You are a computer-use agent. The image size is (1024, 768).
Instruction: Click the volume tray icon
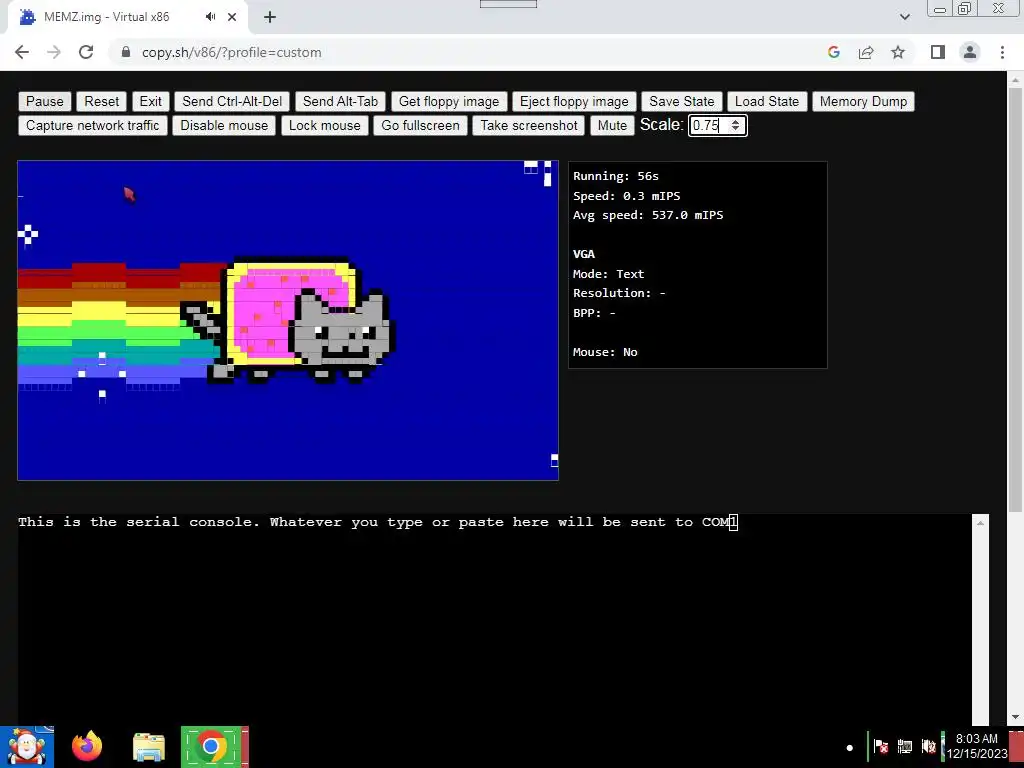click(x=928, y=746)
